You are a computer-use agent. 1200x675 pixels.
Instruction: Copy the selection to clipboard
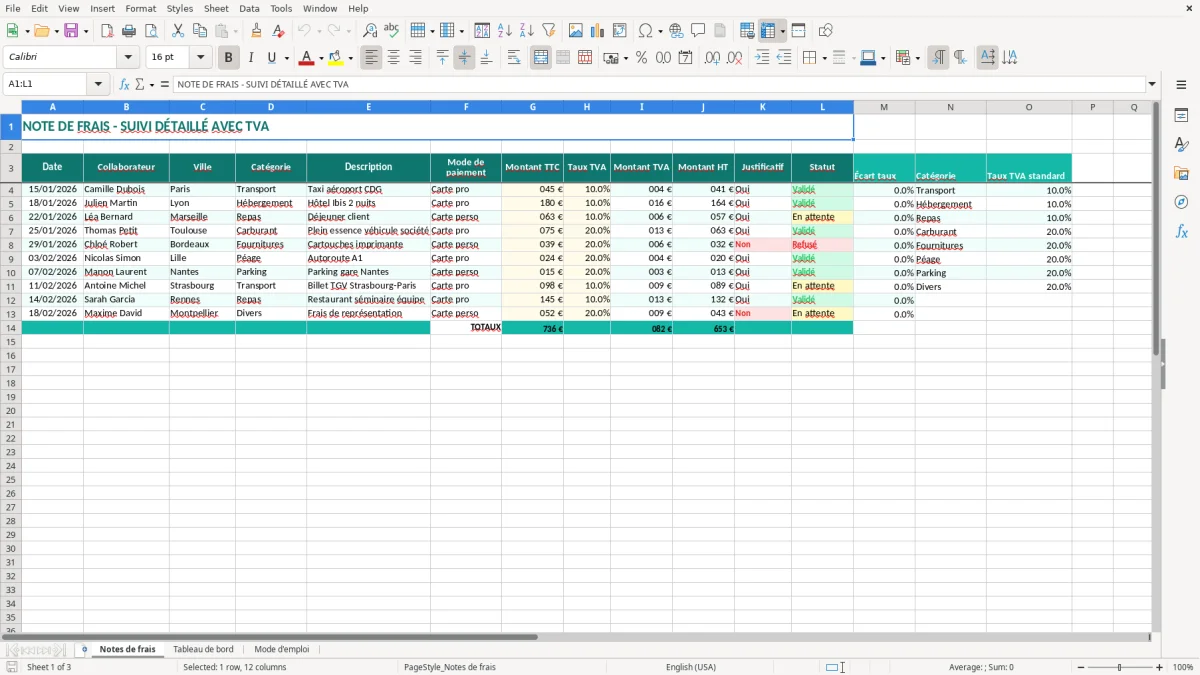point(199,31)
